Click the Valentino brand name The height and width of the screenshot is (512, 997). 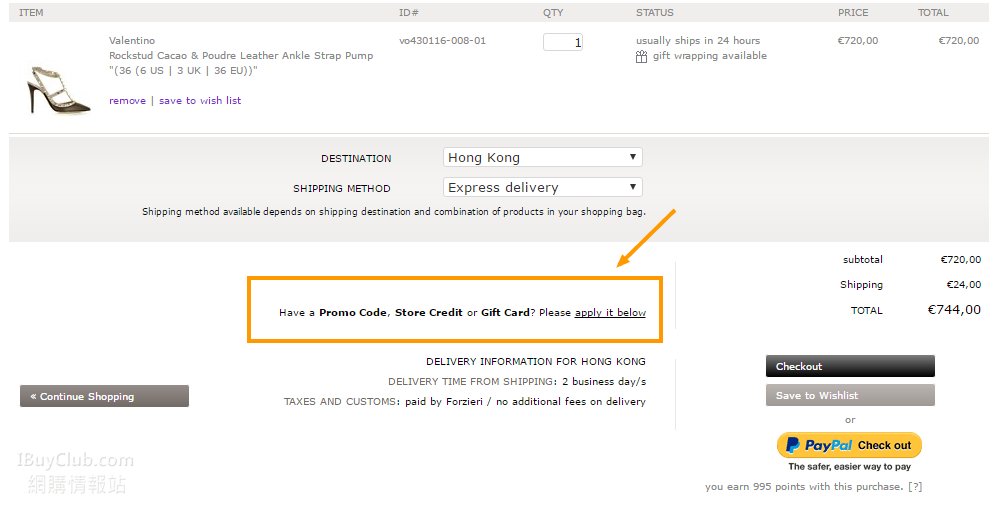(x=132, y=41)
